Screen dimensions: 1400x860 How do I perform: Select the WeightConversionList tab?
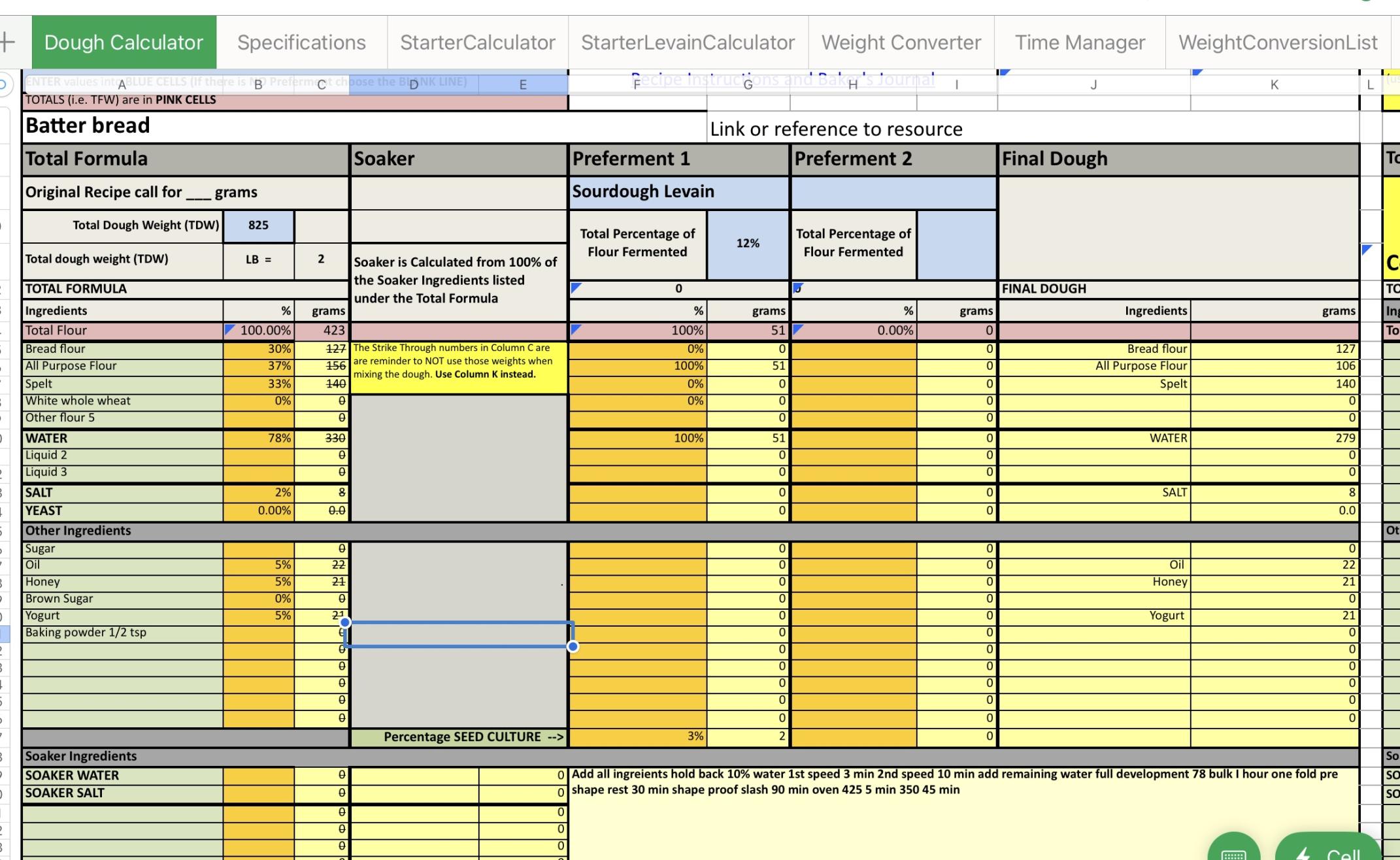(1277, 42)
